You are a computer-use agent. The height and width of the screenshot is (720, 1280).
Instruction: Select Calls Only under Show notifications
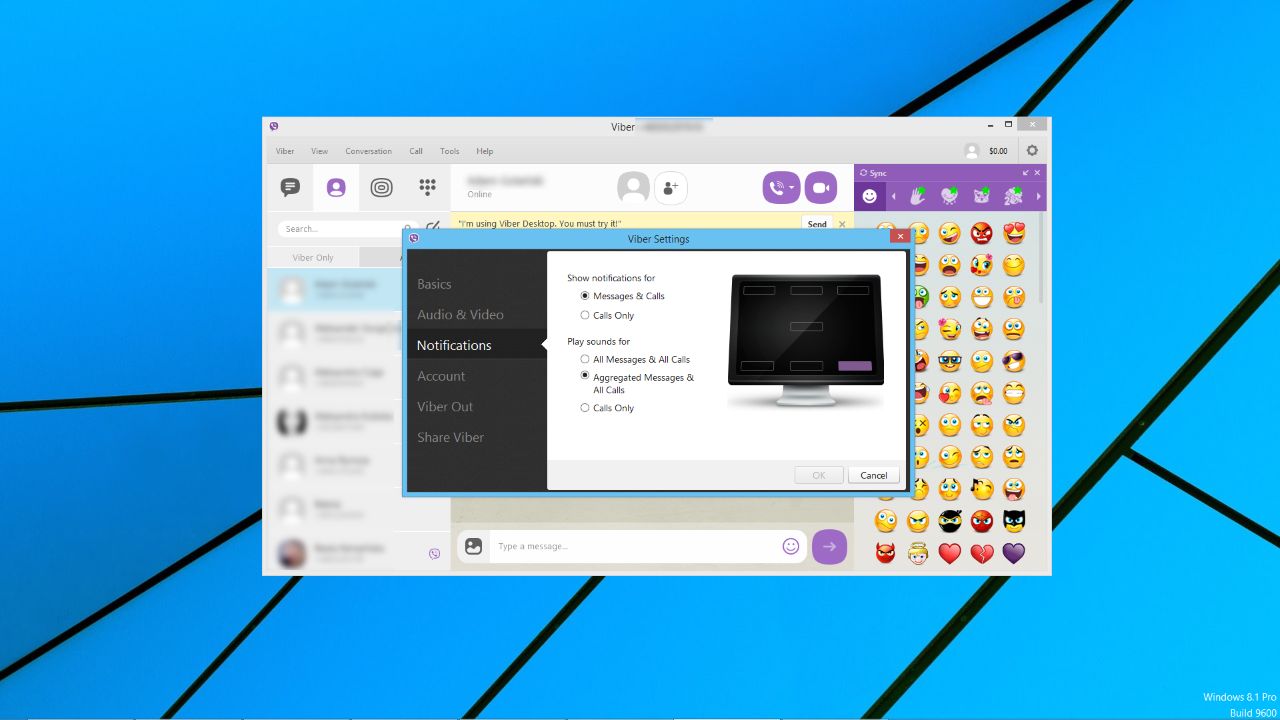click(585, 315)
